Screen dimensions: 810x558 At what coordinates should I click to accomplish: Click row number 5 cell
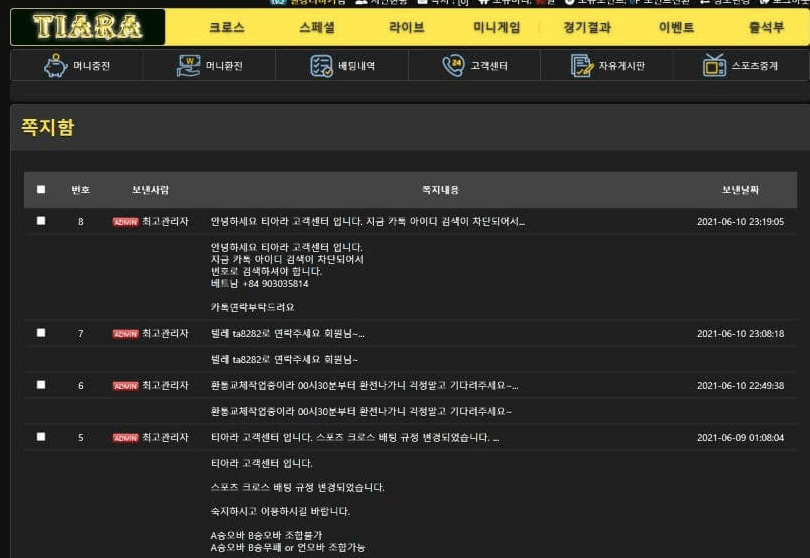pyautogui.click(x=81, y=438)
